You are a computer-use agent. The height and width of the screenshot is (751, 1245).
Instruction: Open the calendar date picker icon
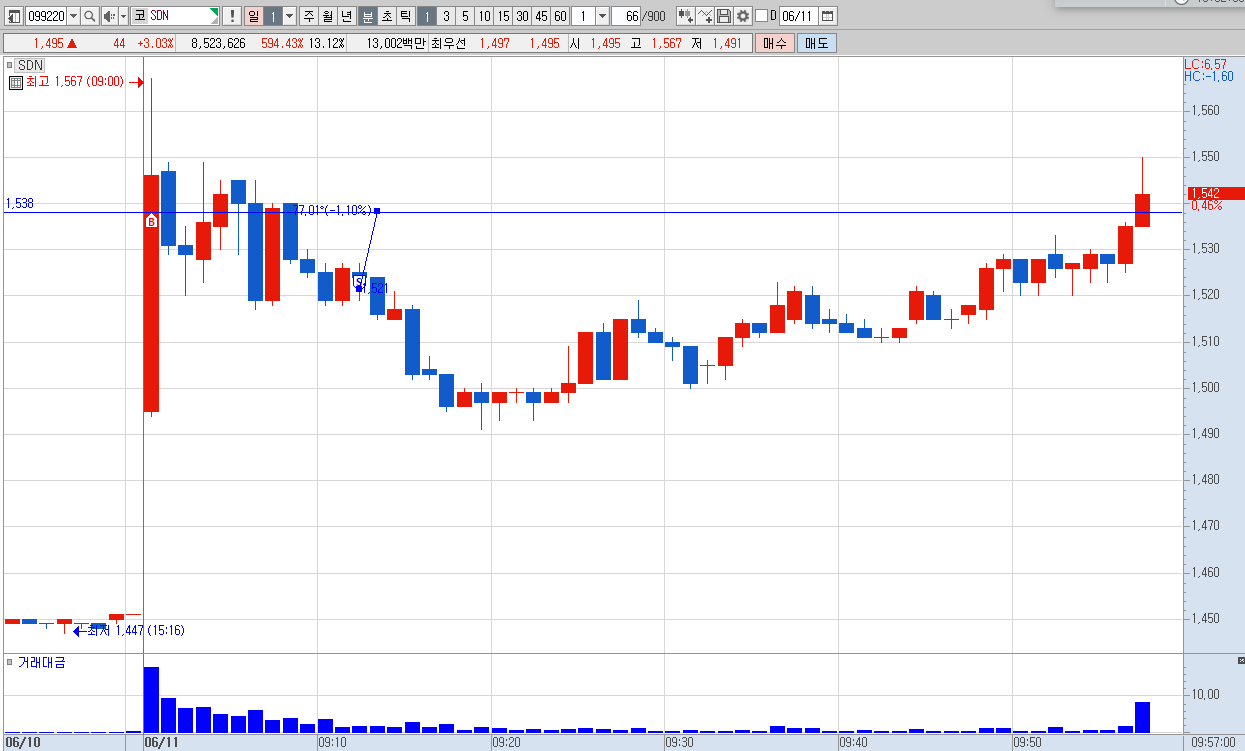(x=828, y=16)
